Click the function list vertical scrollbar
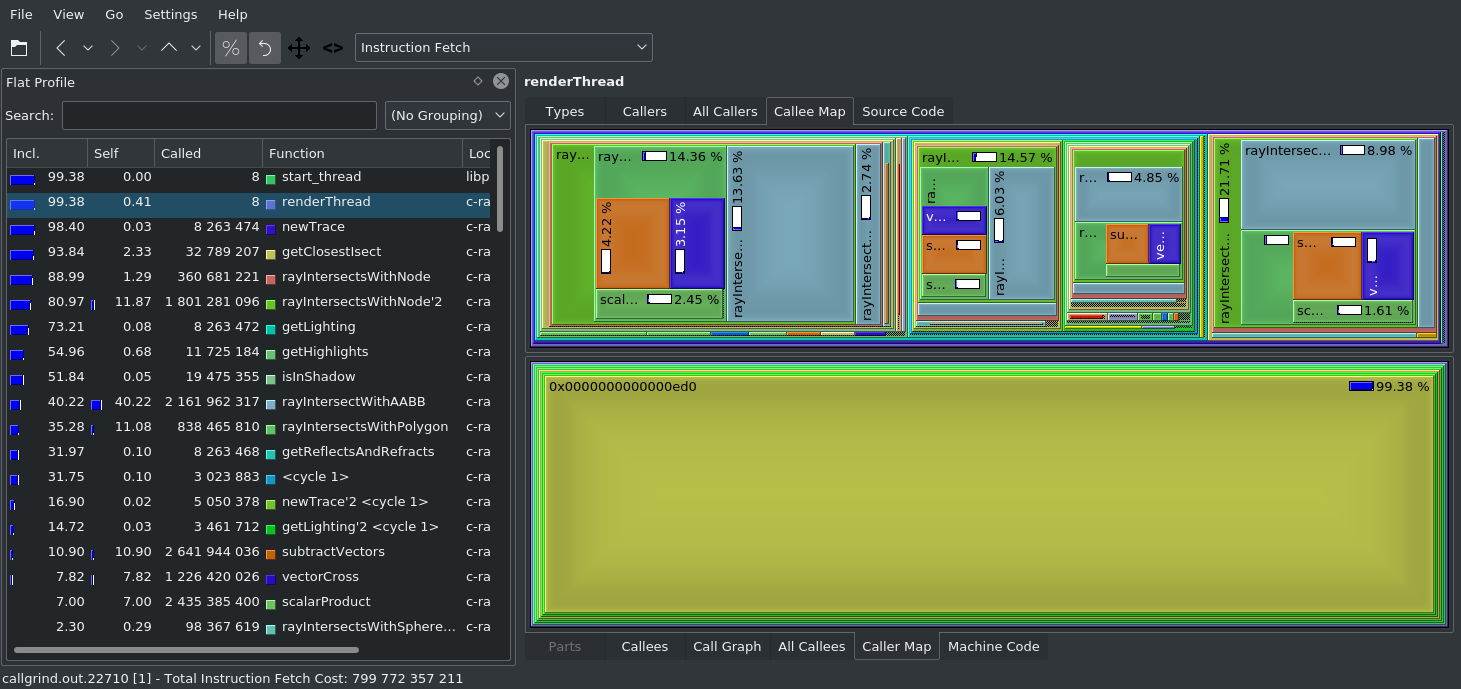The height and width of the screenshot is (689, 1461). [x=500, y=190]
